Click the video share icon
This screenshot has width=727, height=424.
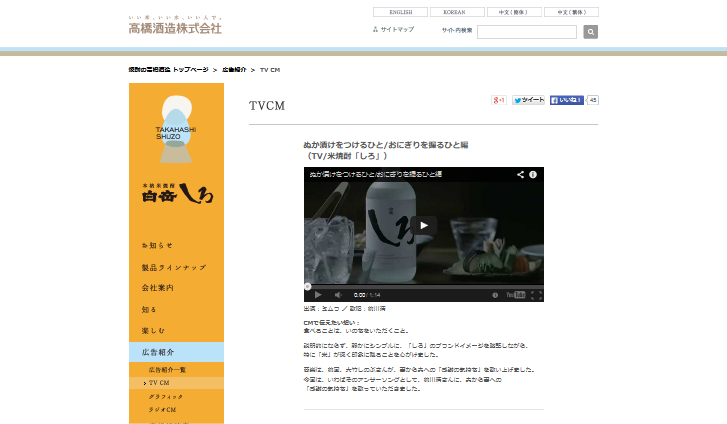[x=520, y=174]
